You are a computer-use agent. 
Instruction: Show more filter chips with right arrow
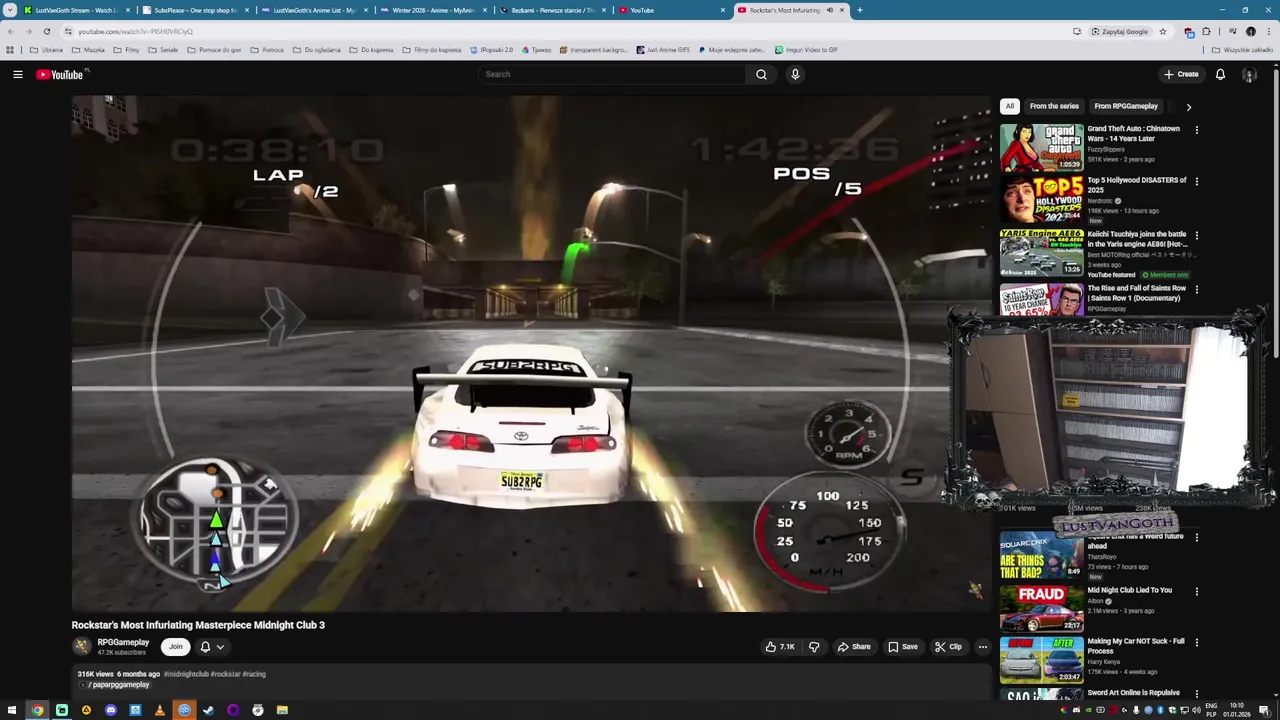pyautogui.click(x=1188, y=106)
